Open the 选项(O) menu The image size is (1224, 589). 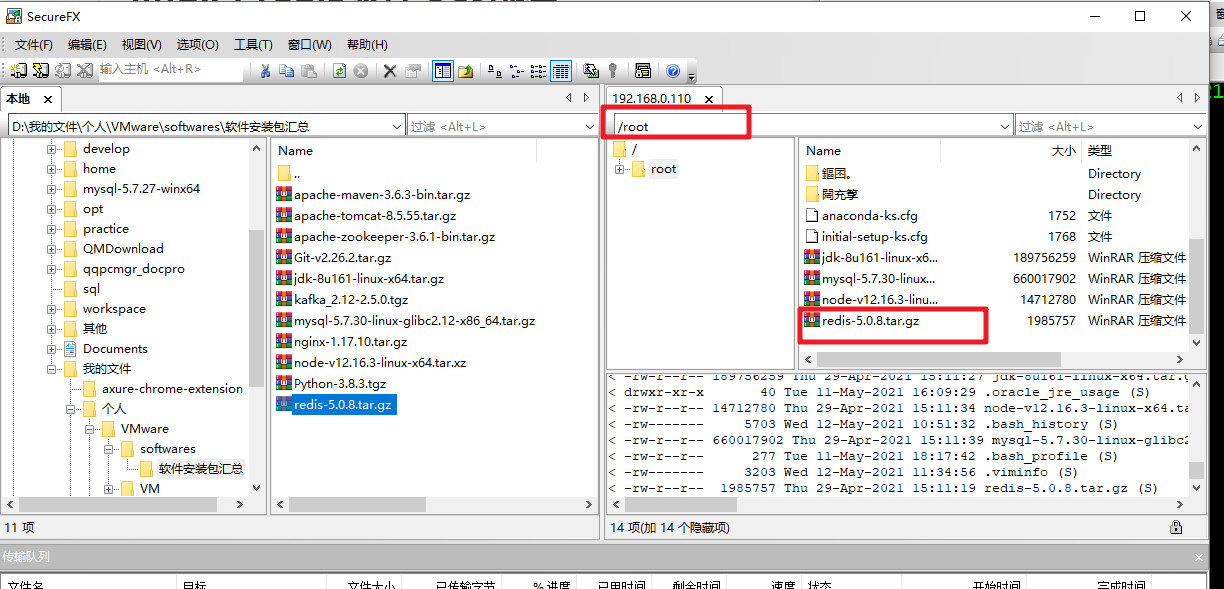pos(197,45)
